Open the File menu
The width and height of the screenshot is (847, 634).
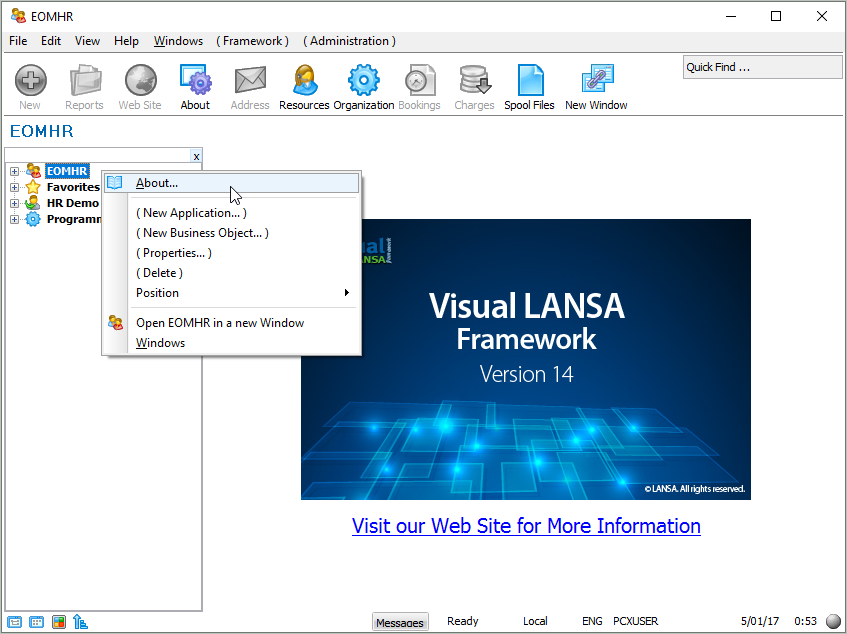pyautogui.click(x=18, y=41)
